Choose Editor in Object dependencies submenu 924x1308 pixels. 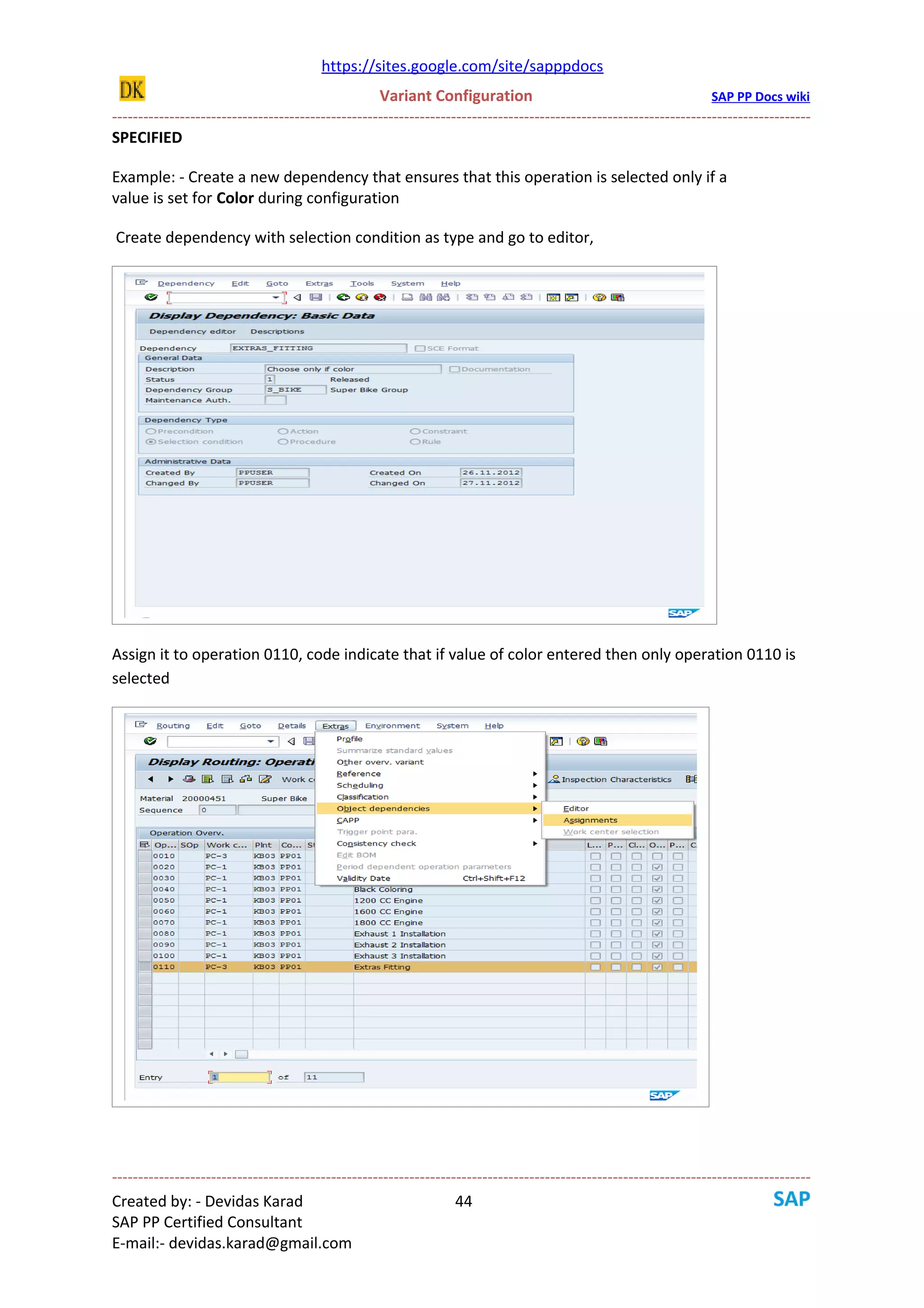(x=618, y=808)
